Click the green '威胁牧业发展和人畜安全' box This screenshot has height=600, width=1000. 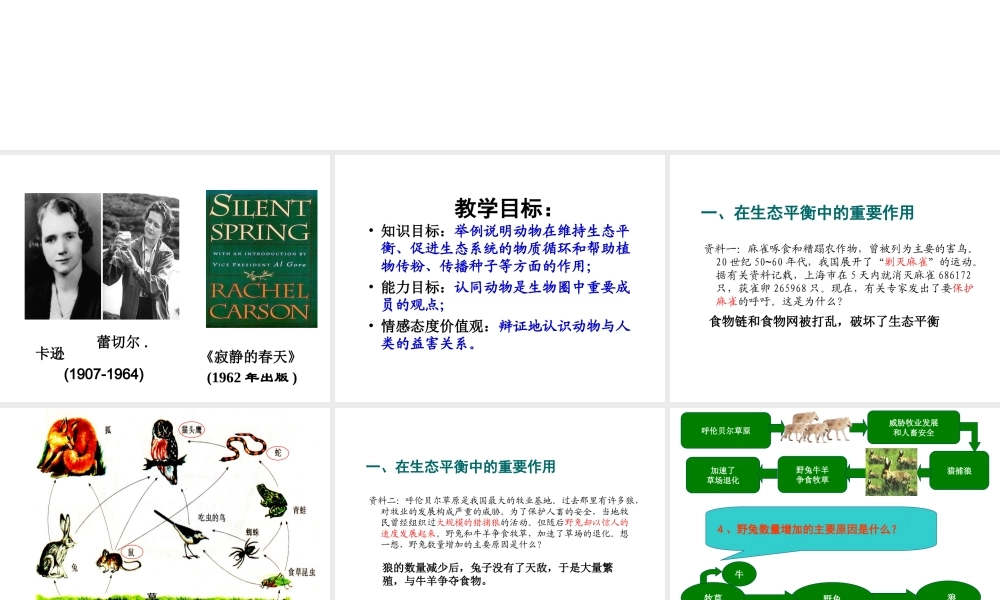click(913, 427)
